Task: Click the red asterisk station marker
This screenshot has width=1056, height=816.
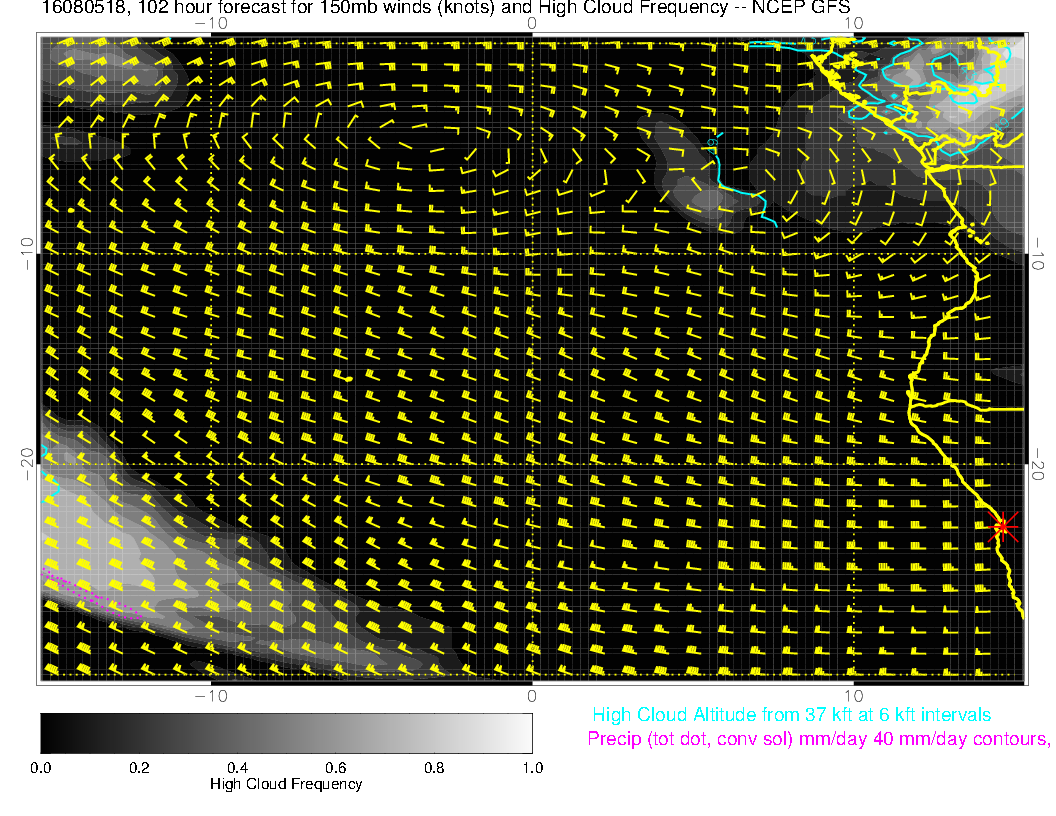Action: (1003, 526)
